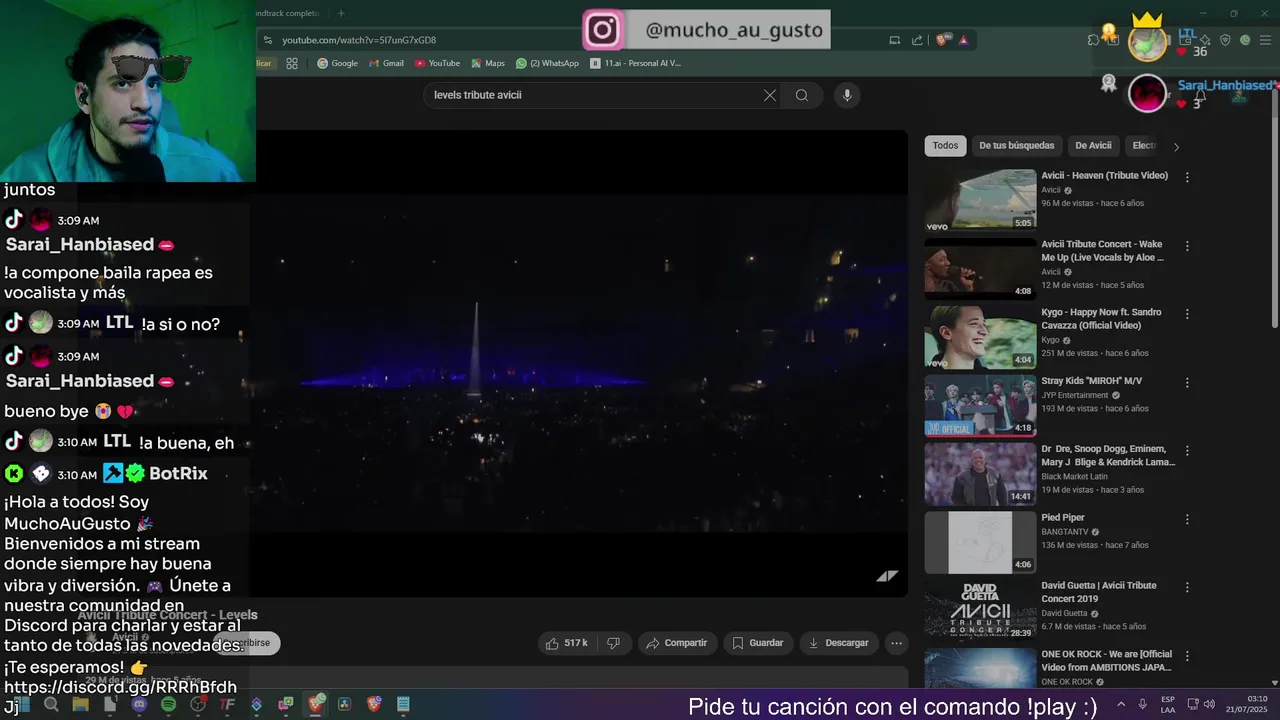Open Avicii - Heaven tribute video thumbnail
1280x720 pixels.
[x=980, y=199]
